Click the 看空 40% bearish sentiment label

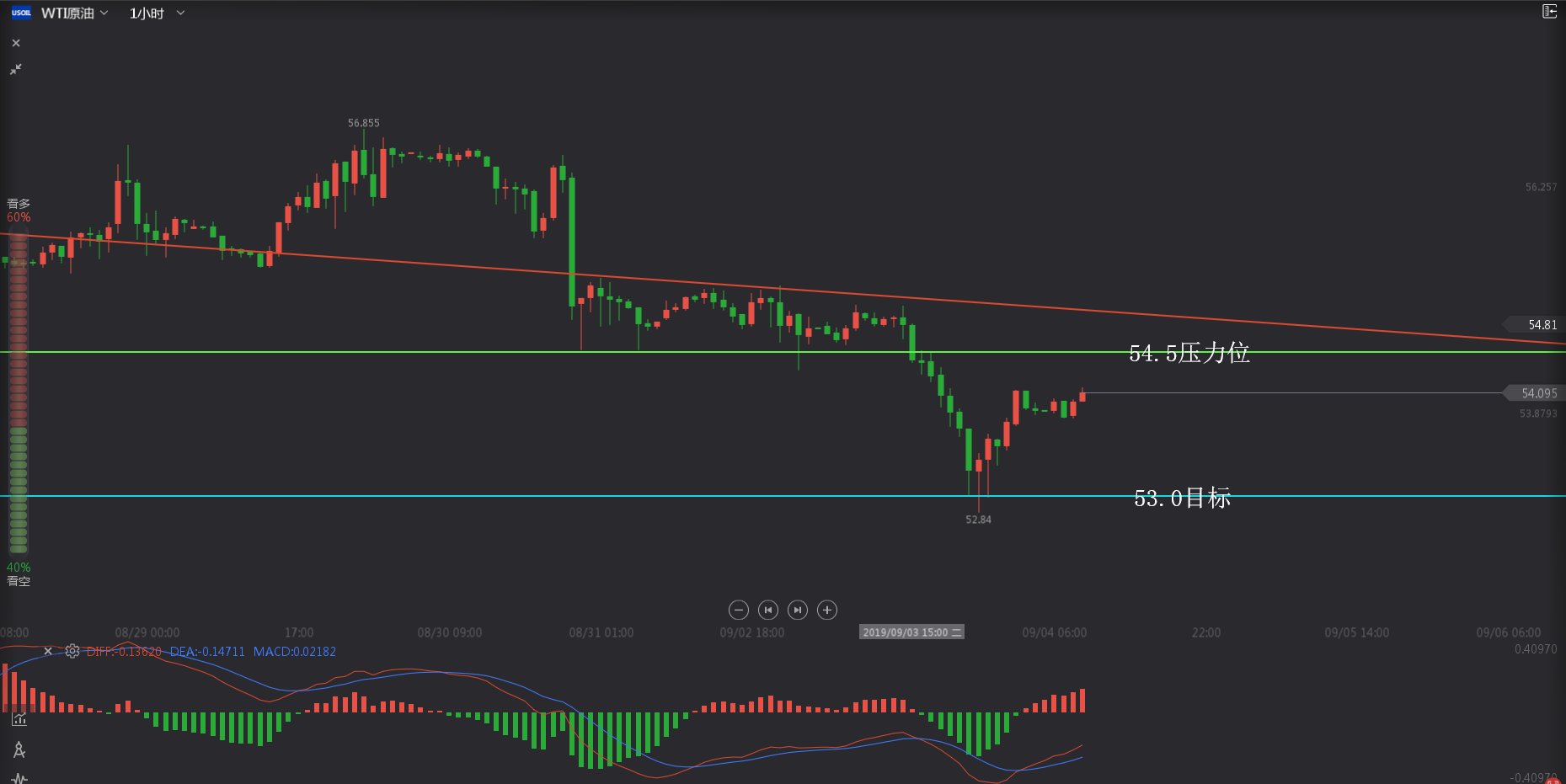tap(19, 574)
